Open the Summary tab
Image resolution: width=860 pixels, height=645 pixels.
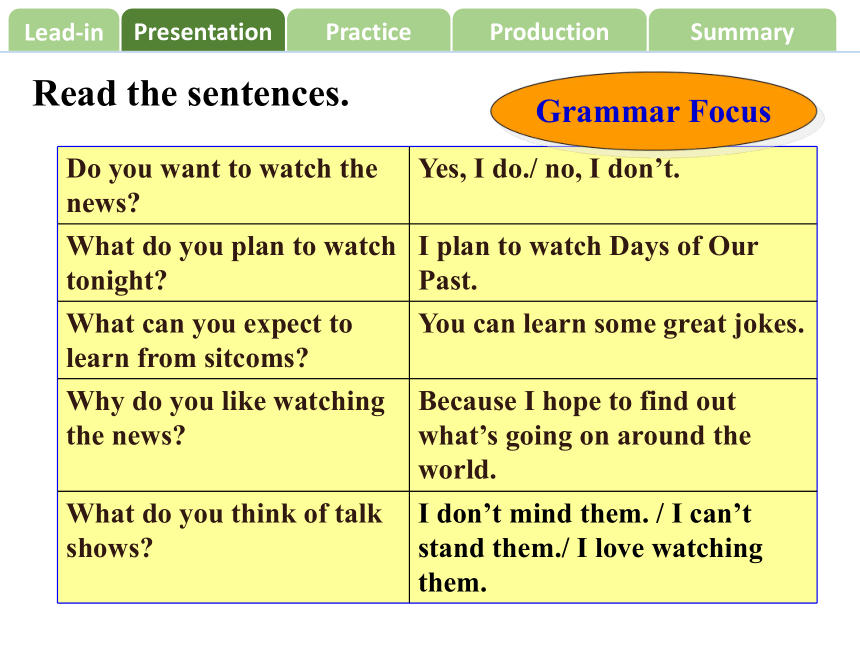tap(742, 31)
